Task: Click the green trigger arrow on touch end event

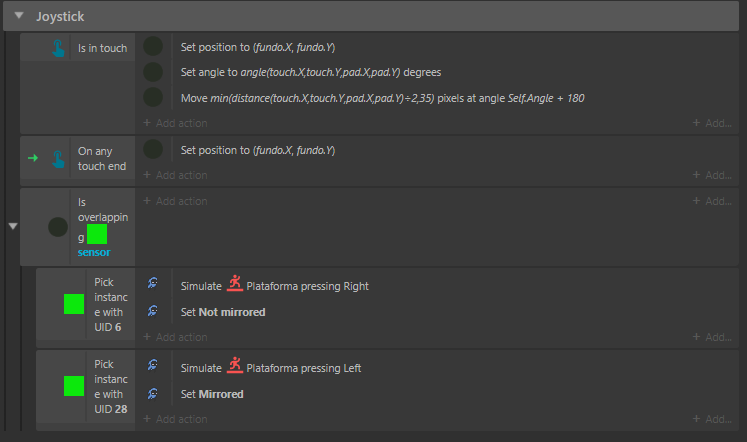Action: [33, 158]
